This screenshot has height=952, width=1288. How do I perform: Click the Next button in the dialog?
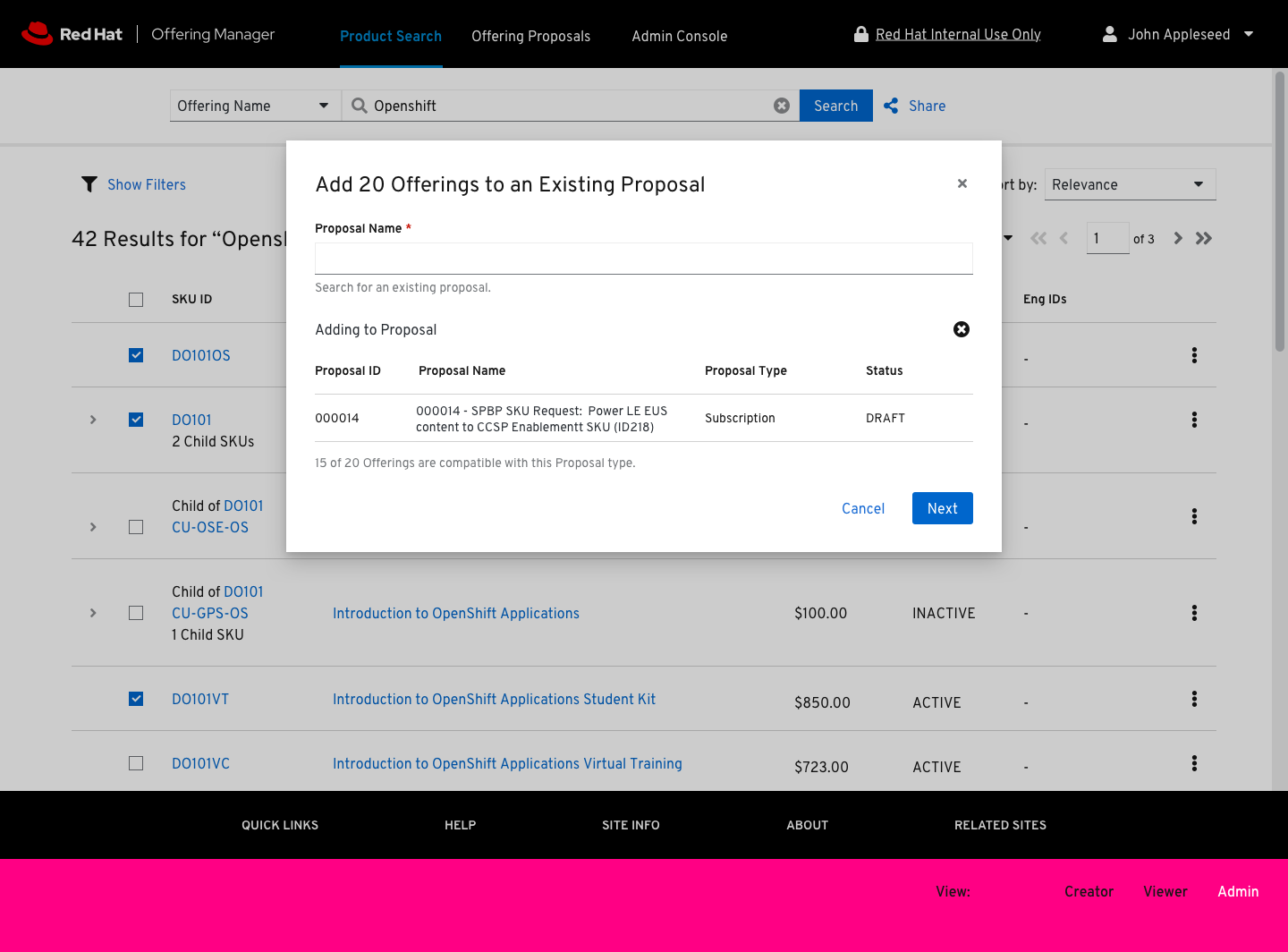click(942, 508)
